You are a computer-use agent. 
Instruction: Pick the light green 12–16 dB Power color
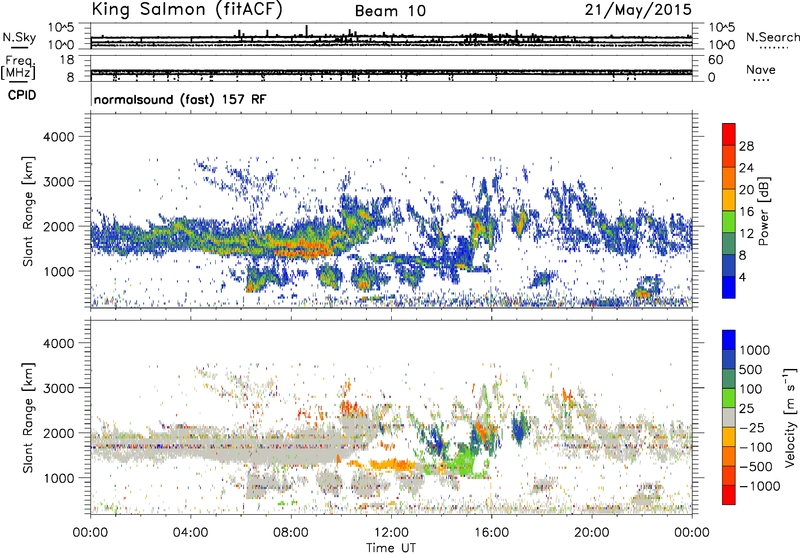pos(729,221)
